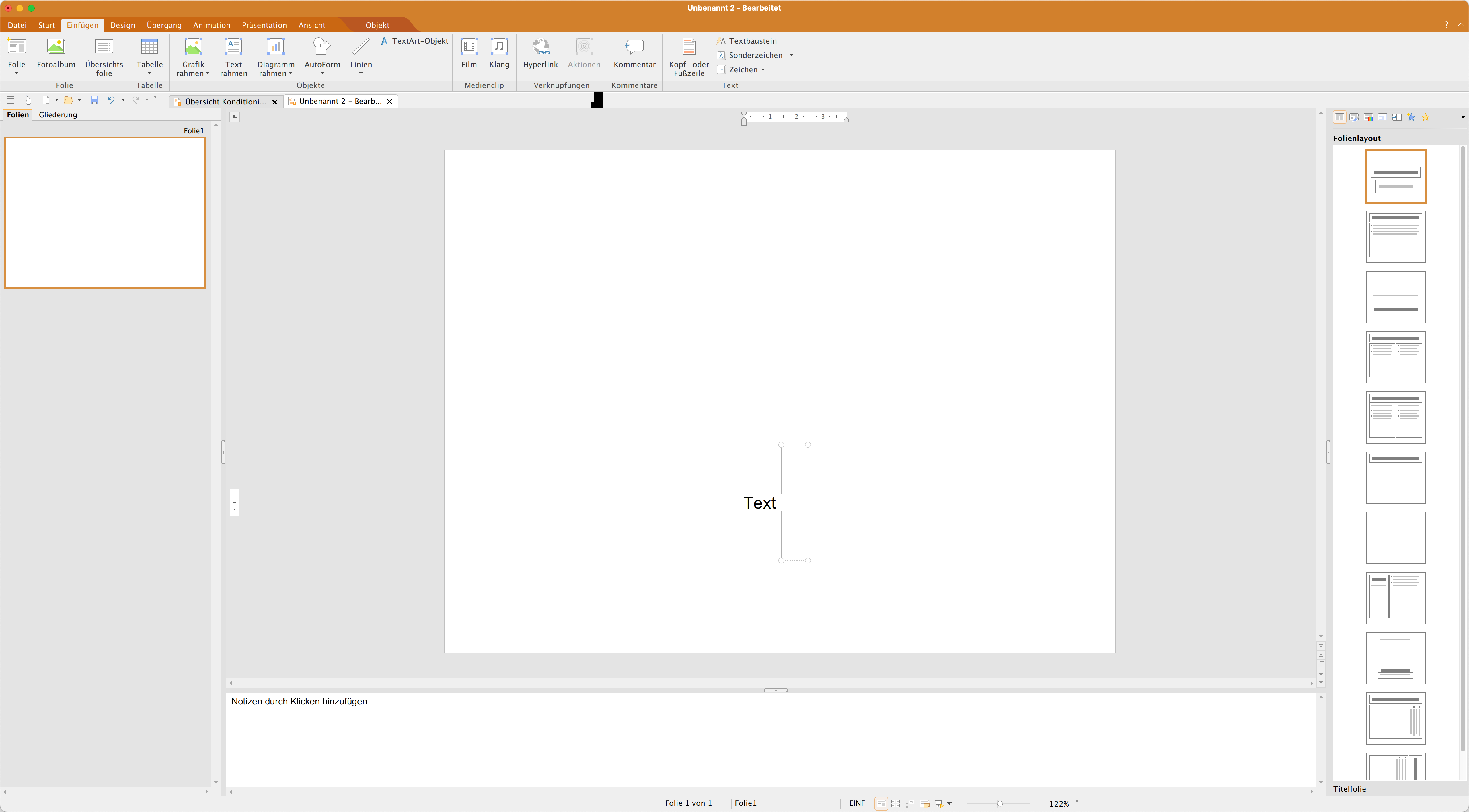The image size is (1469, 812).
Task: Open Kopf- oder Fußzeile settings
Action: click(689, 57)
